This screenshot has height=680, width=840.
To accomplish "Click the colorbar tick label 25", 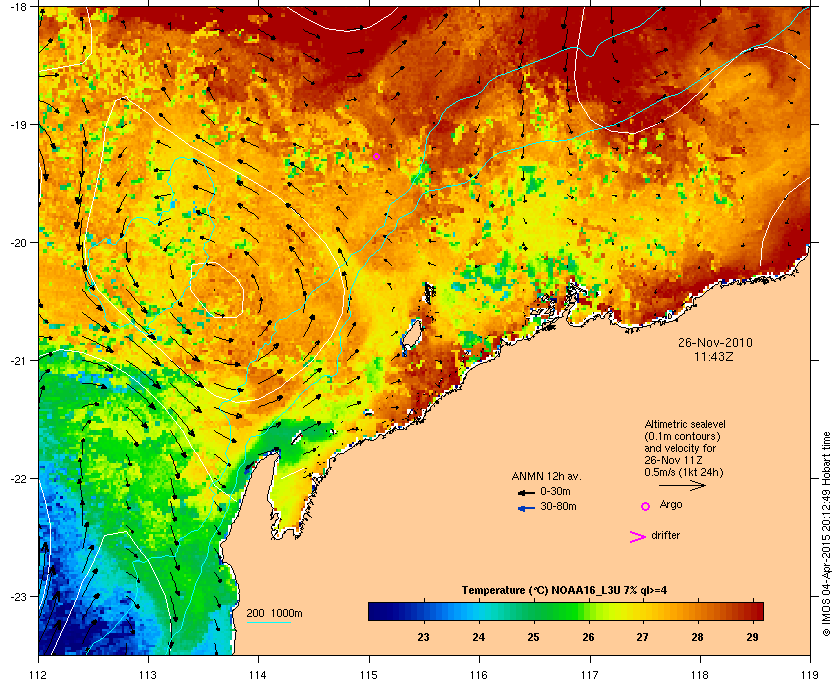I will pyautogui.click(x=533, y=637).
